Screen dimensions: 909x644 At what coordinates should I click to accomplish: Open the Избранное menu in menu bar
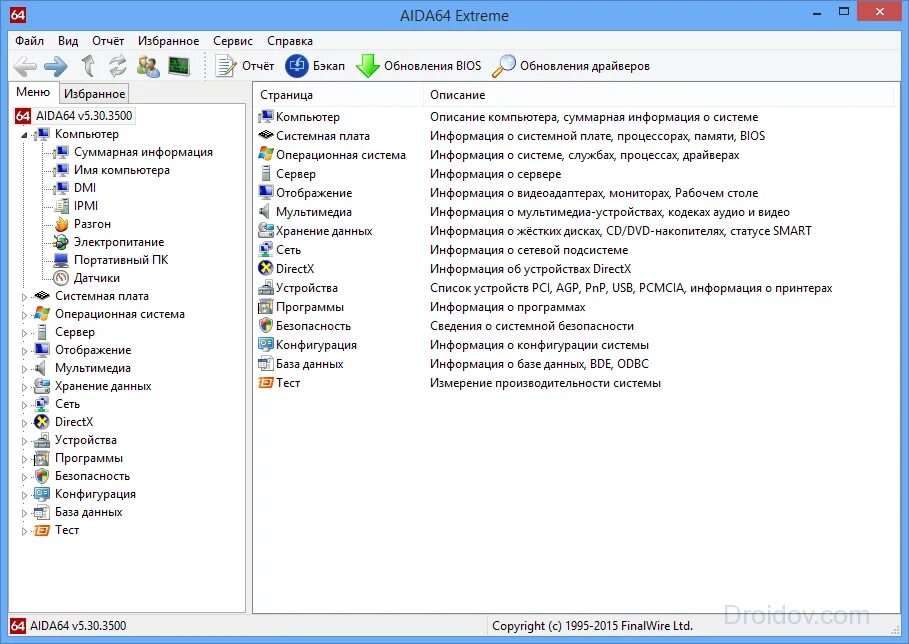[x=169, y=41]
